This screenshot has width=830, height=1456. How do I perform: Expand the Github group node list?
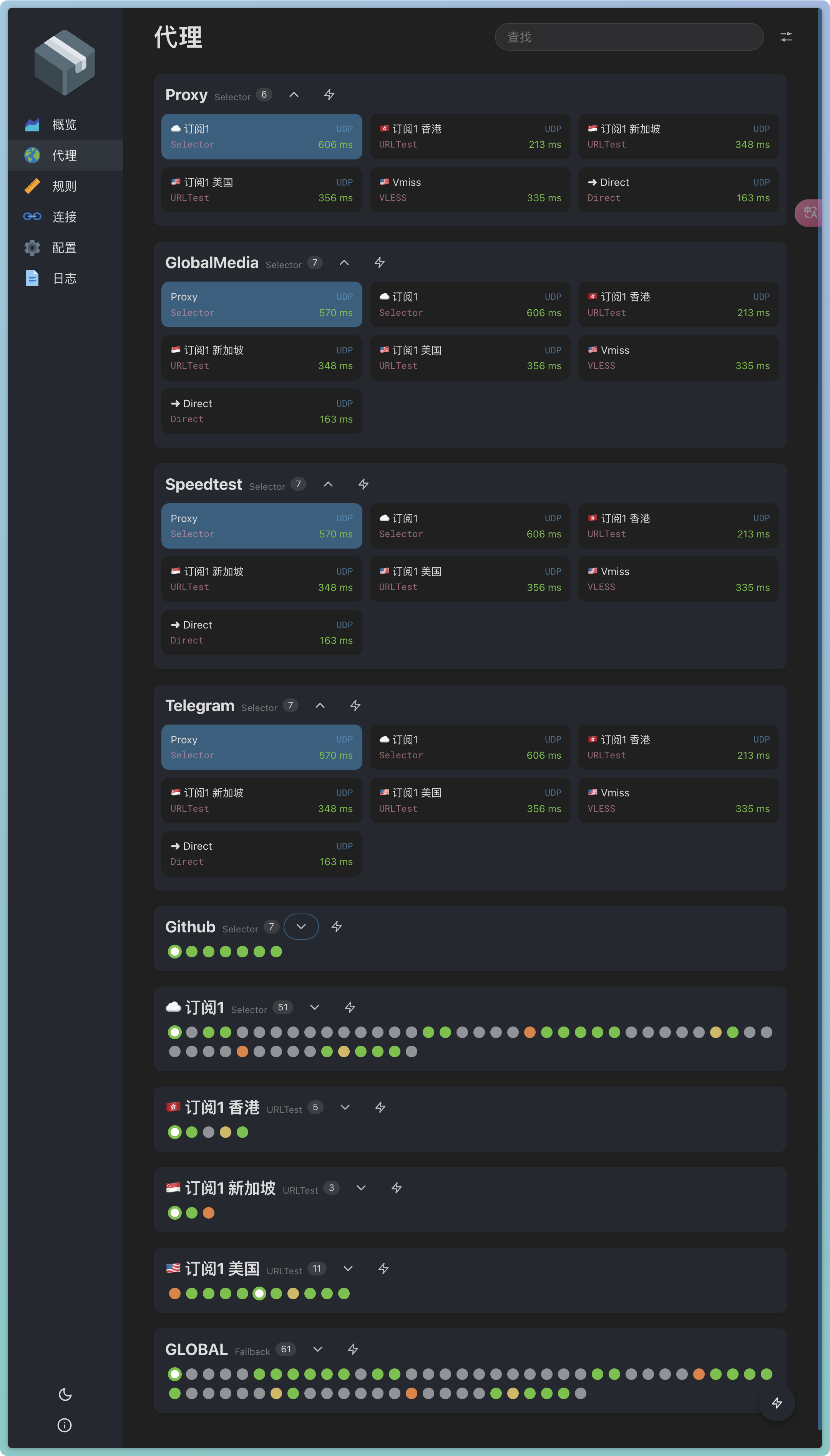click(x=301, y=926)
